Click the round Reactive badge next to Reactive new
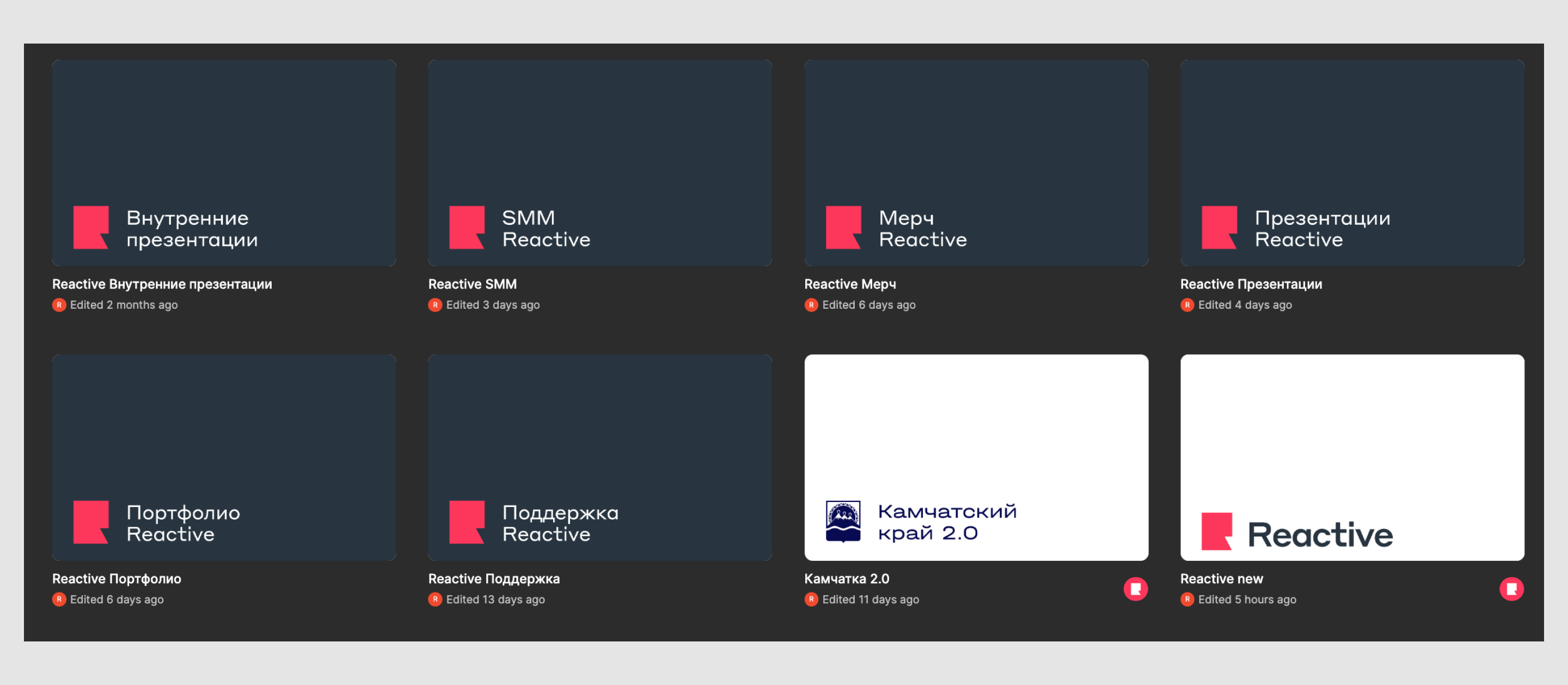The width and height of the screenshot is (1568, 685). pos(1511,589)
